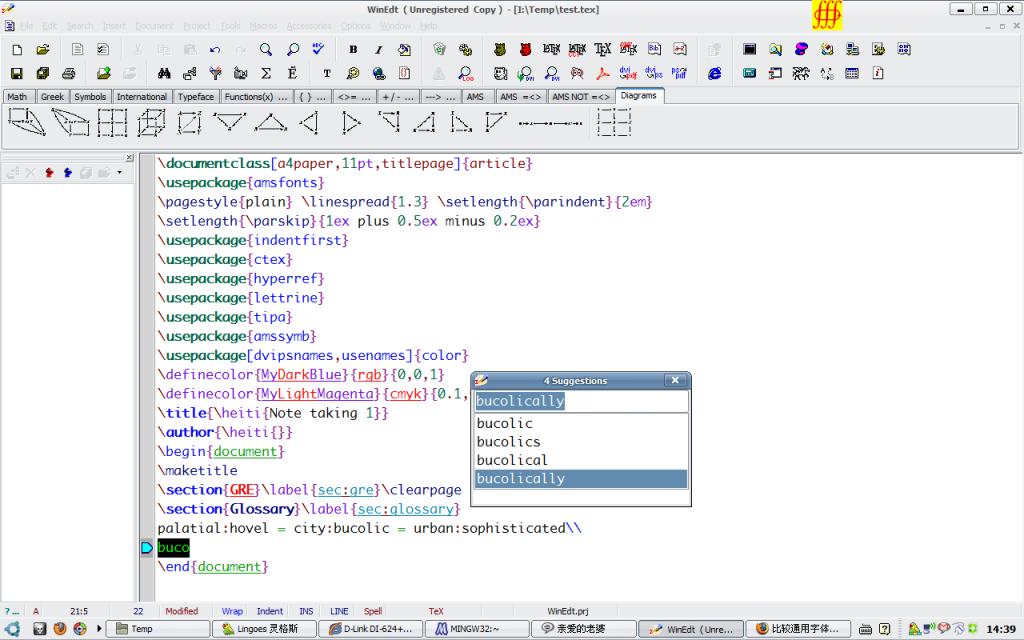Click the suggestion text input field
Image resolution: width=1024 pixels, height=640 pixels.
(x=580, y=401)
